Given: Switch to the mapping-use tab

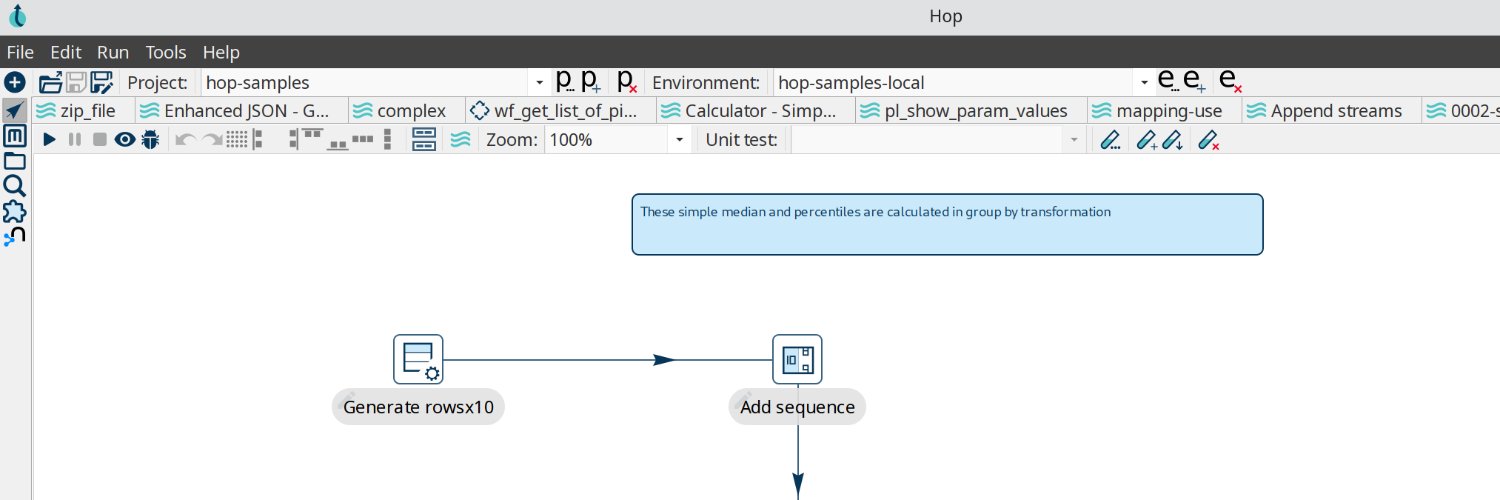Looking at the screenshot, I should pos(1163,111).
